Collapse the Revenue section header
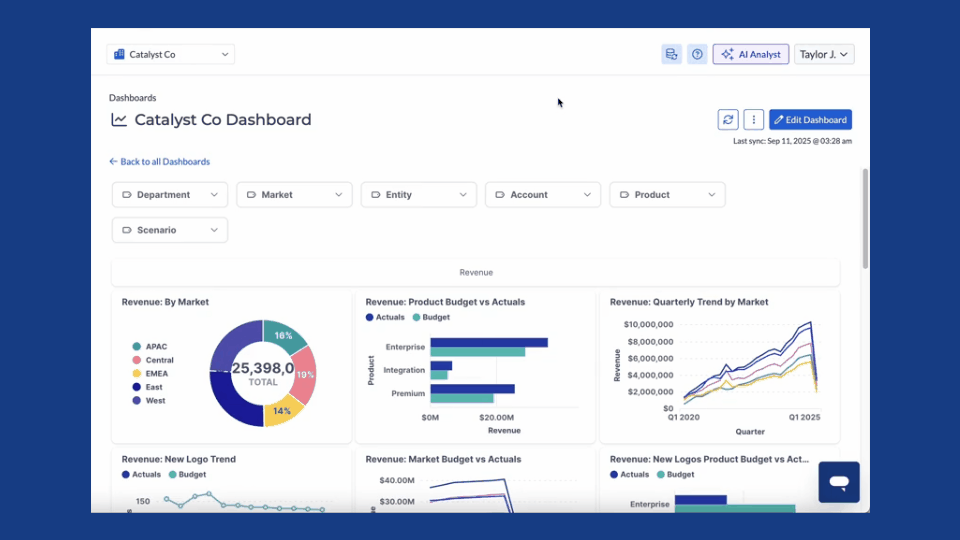This screenshot has width=960, height=540. pos(476,272)
